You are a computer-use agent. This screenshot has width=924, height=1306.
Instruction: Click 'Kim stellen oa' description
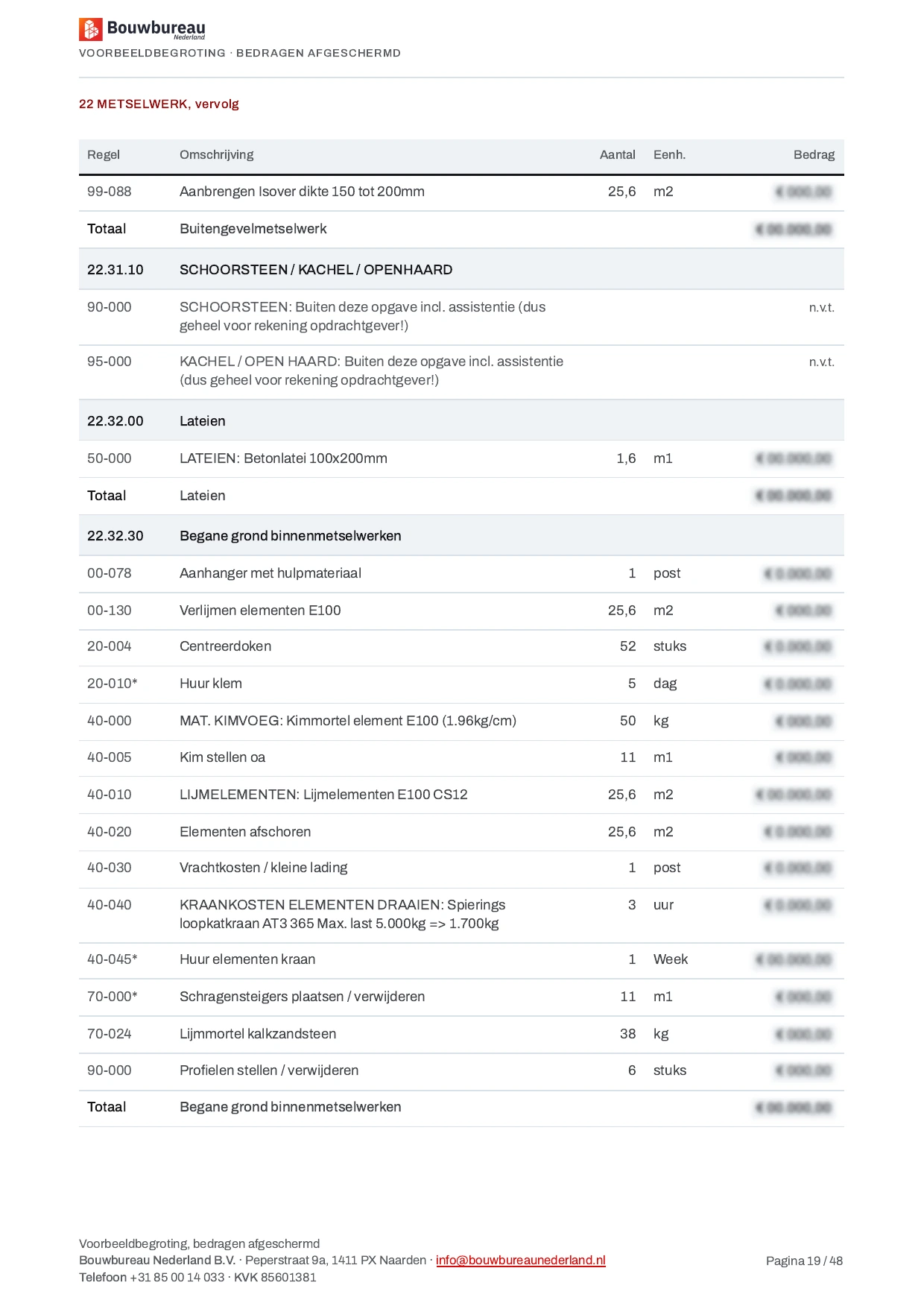222,757
